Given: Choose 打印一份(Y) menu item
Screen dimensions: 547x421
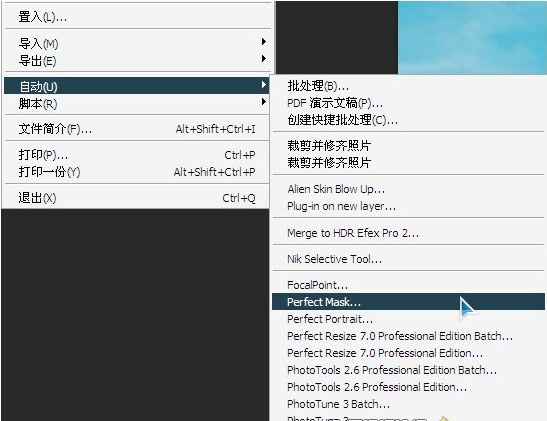Looking at the screenshot, I should pyautogui.click(x=137, y=172).
